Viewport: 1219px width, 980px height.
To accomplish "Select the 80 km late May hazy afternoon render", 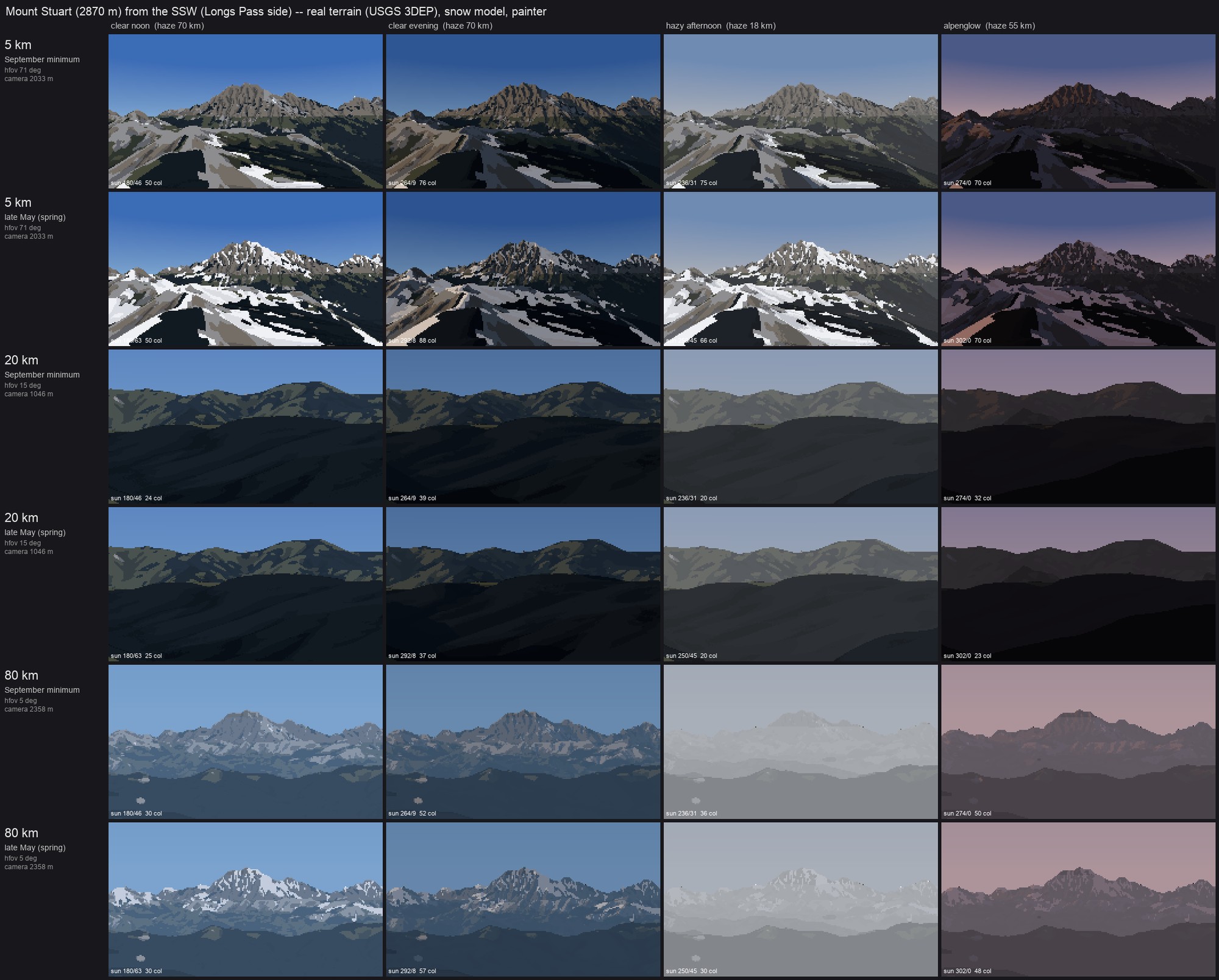I will click(x=801, y=900).
